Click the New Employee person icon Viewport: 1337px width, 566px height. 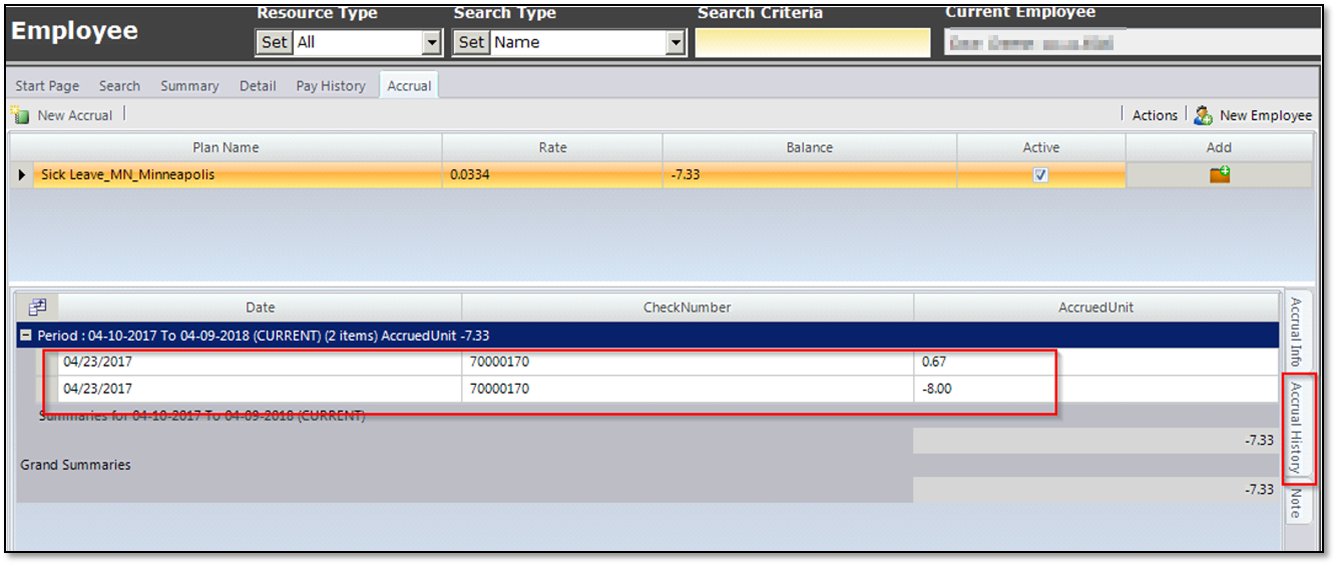click(1204, 115)
